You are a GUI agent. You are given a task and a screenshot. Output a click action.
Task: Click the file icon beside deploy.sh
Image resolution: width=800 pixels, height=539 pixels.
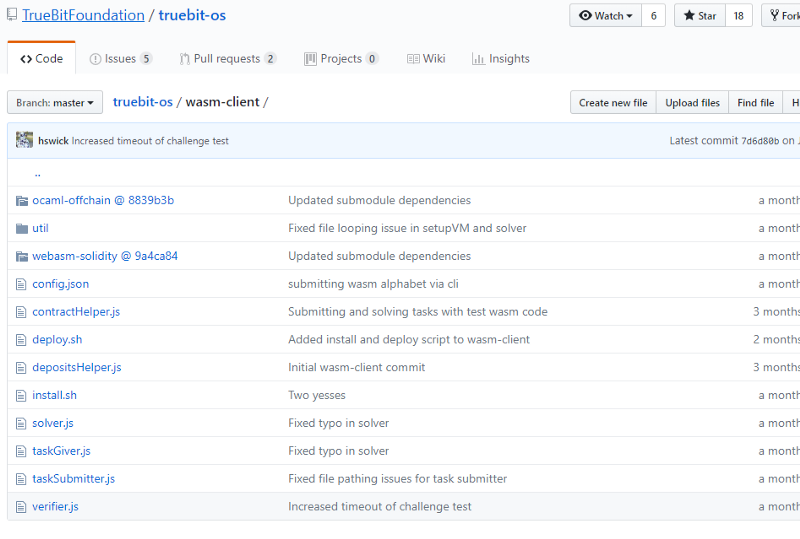coord(22,340)
